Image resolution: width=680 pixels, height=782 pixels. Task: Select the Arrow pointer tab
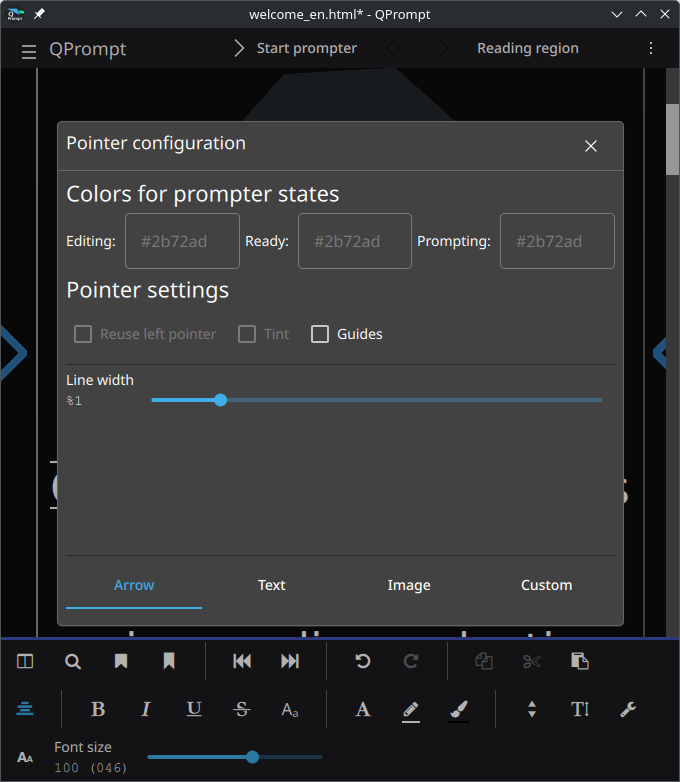(134, 586)
